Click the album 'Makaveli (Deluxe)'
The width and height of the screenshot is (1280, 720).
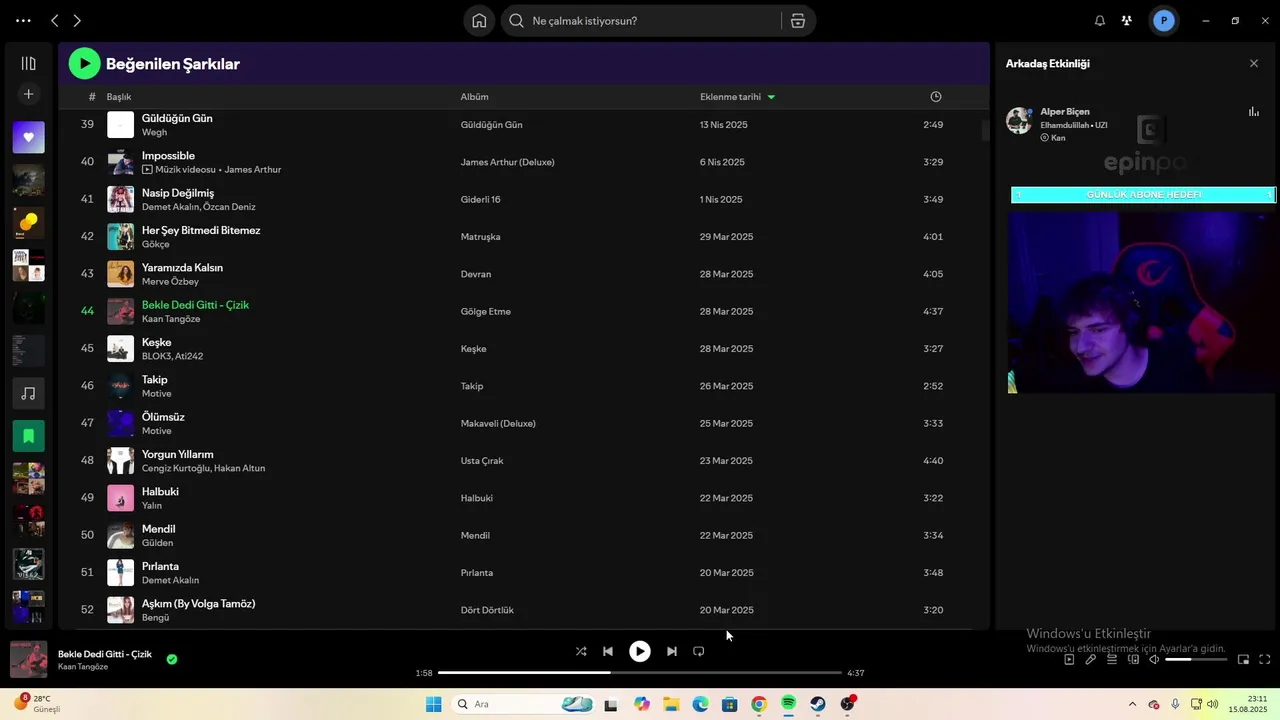(498, 424)
